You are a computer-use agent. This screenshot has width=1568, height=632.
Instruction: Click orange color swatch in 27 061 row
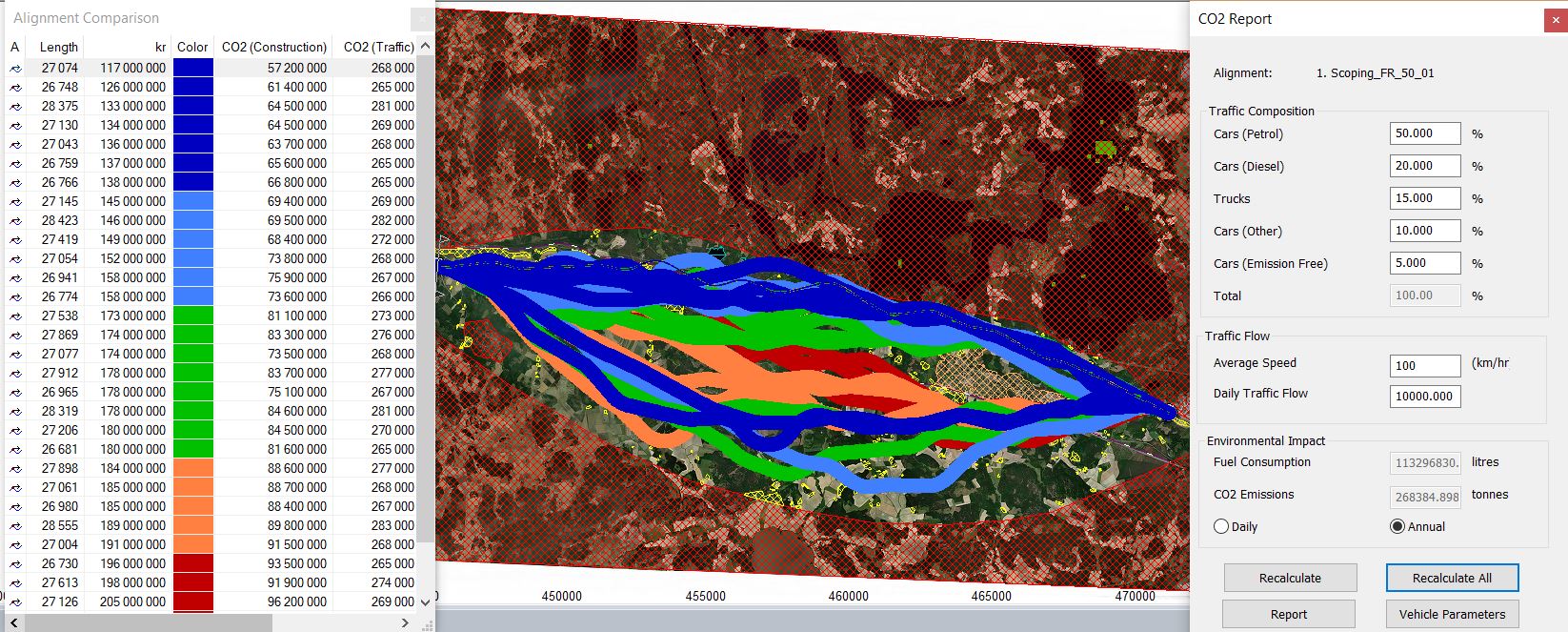(x=193, y=488)
